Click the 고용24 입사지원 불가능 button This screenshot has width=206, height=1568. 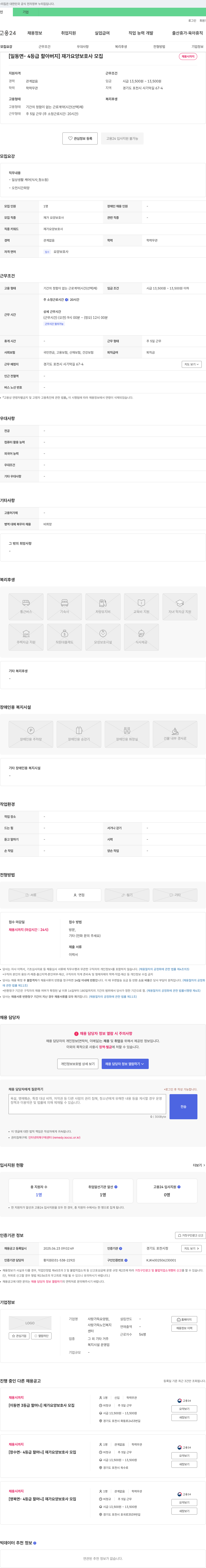tap(122, 138)
